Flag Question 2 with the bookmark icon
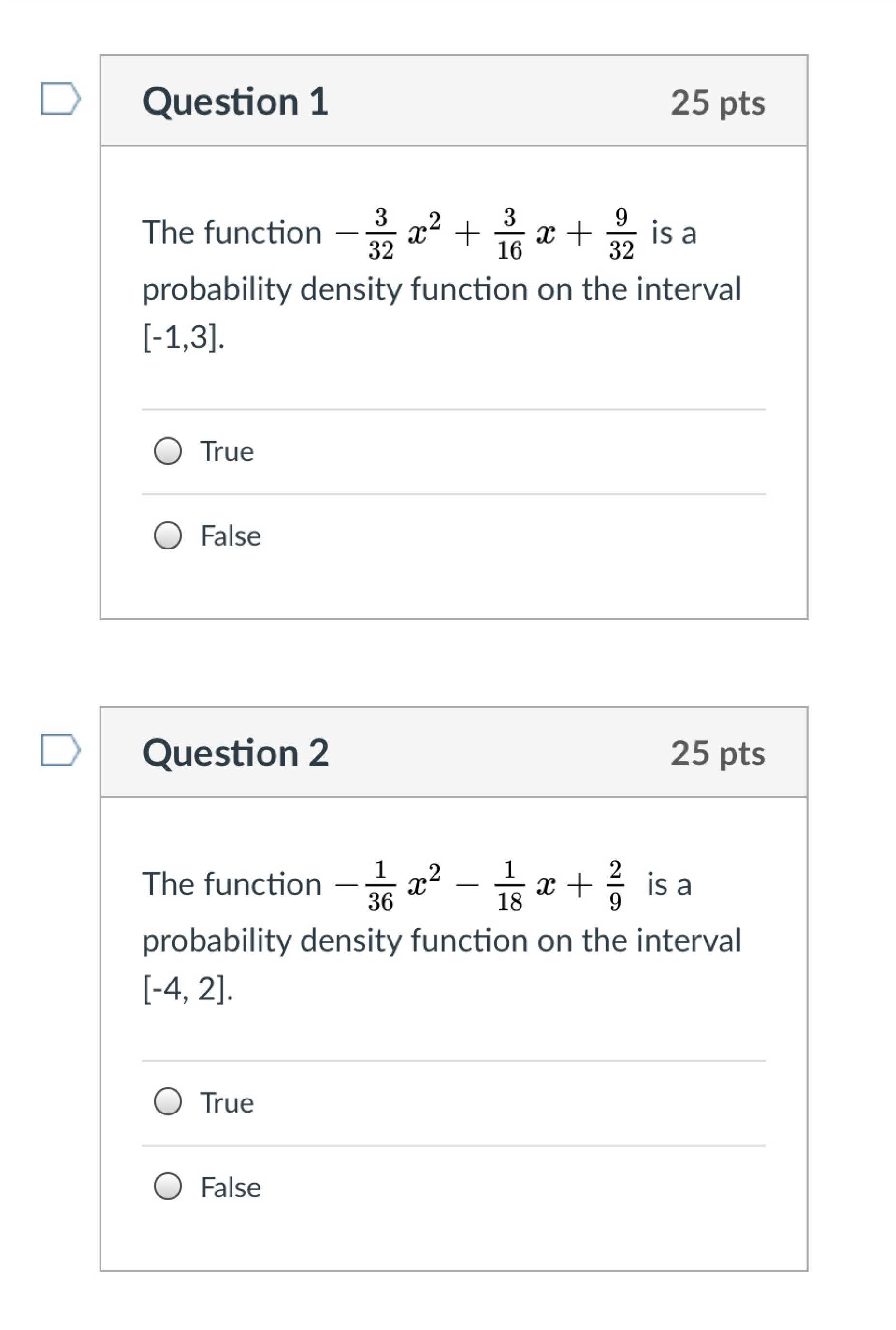 click(60, 750)
